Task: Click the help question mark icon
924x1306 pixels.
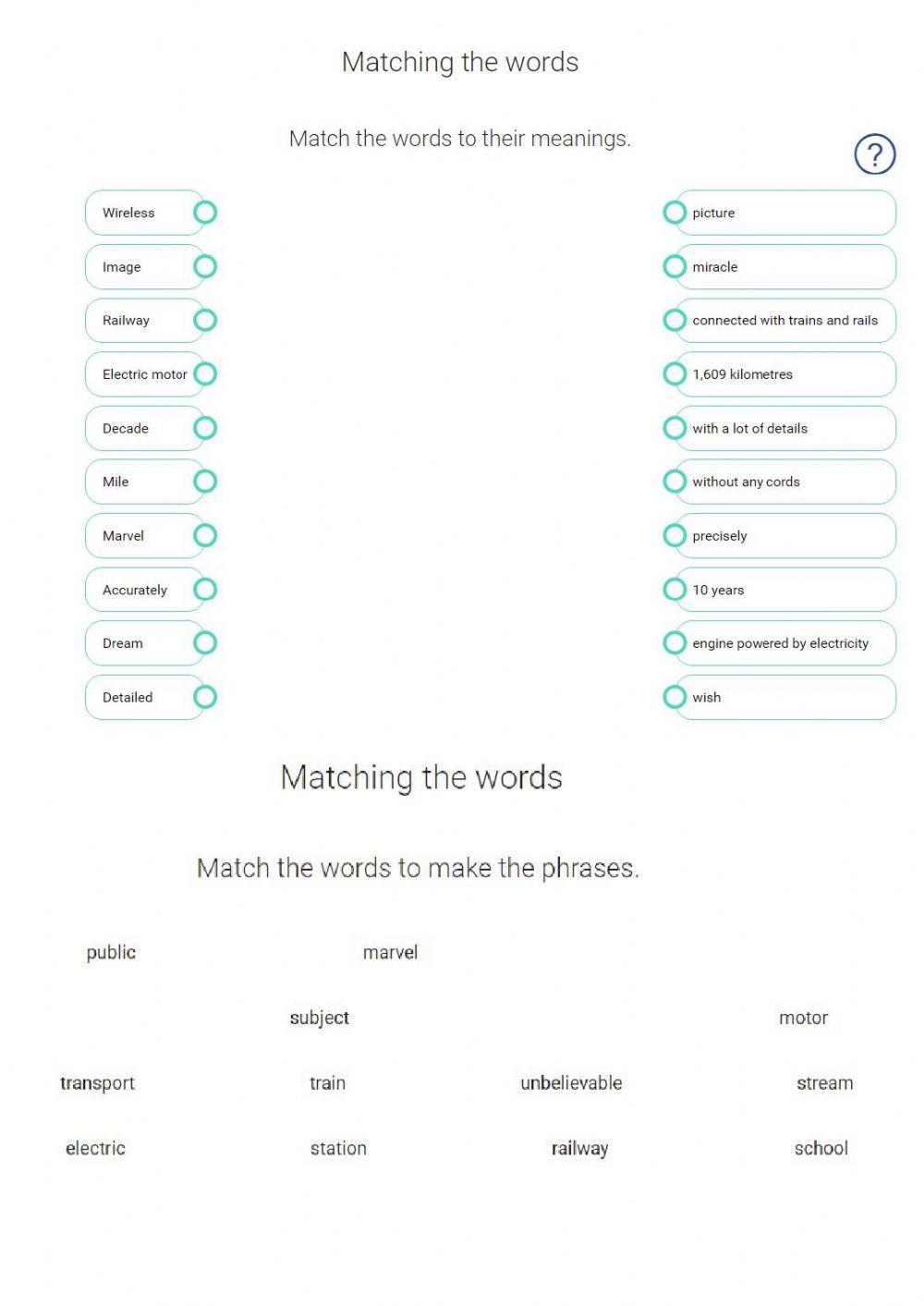Action: pos(874,154)
